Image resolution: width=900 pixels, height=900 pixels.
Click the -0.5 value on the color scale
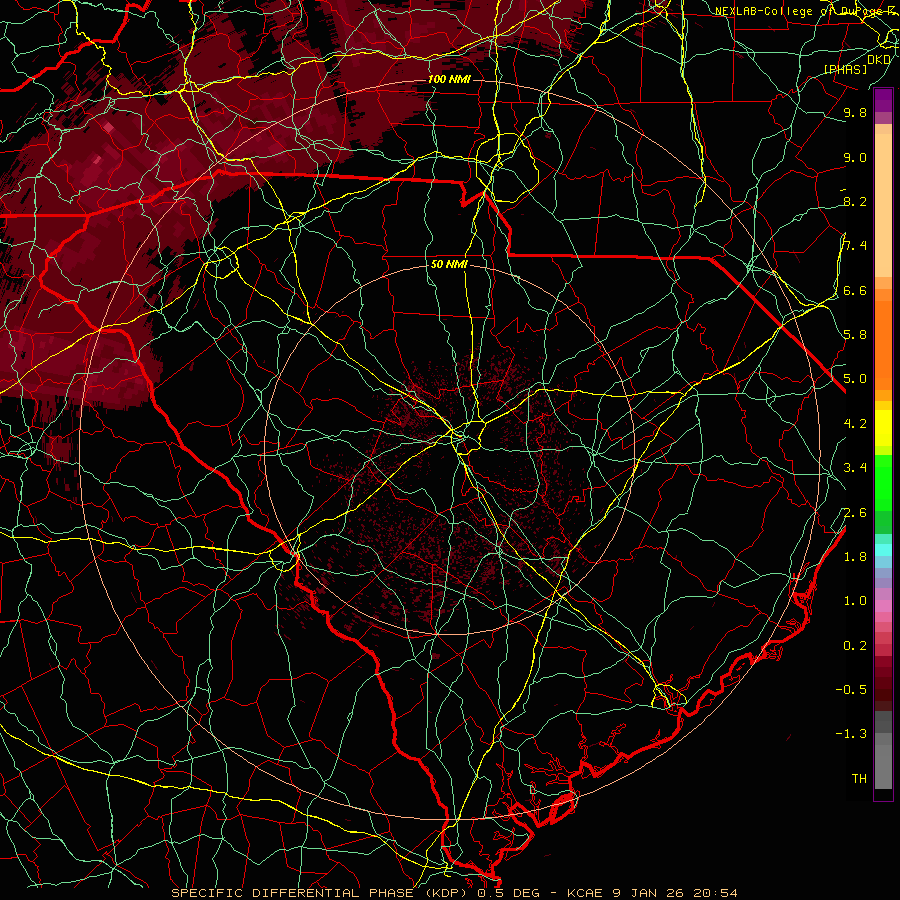point(852,690)
